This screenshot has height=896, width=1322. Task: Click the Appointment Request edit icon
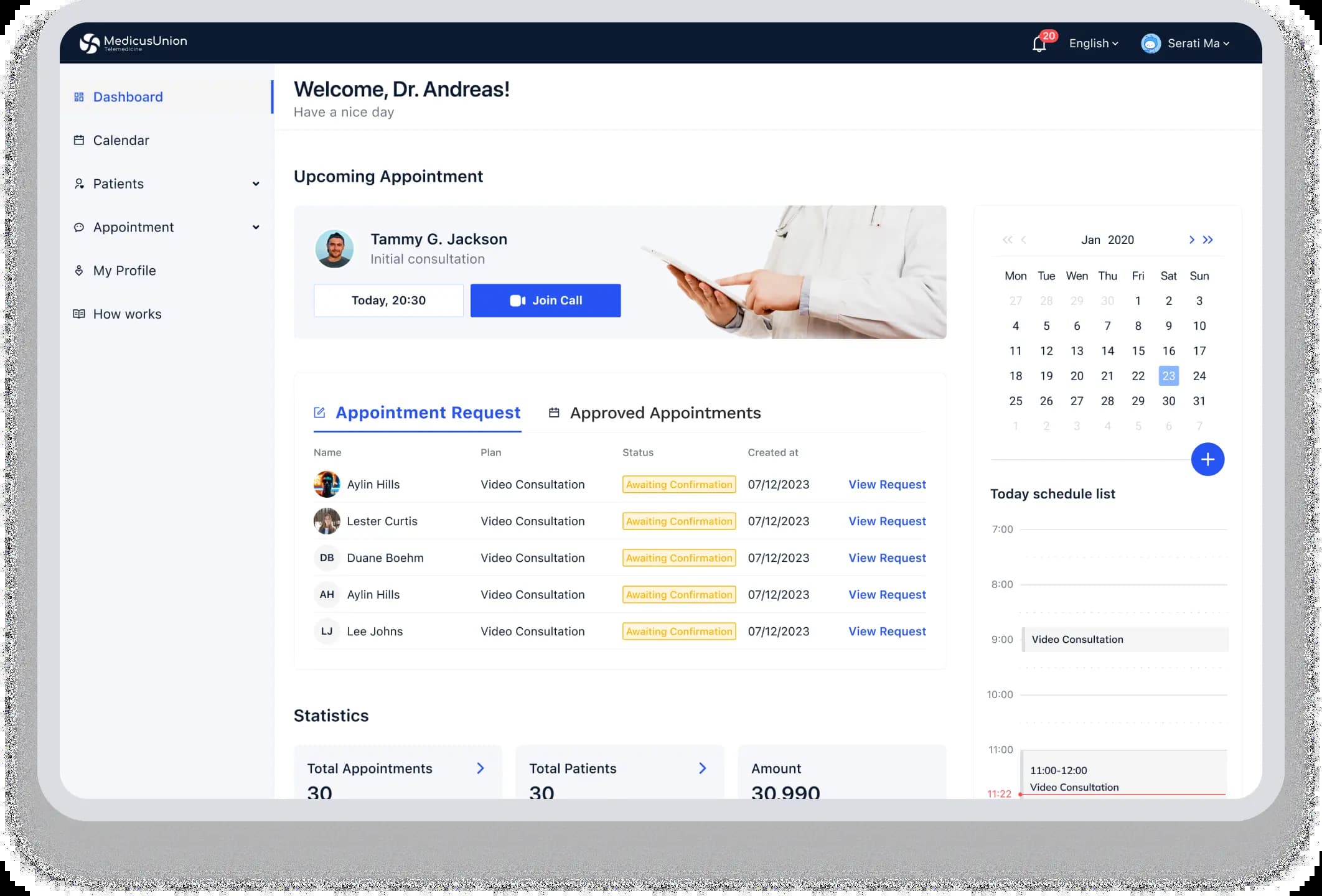point(319,413)
